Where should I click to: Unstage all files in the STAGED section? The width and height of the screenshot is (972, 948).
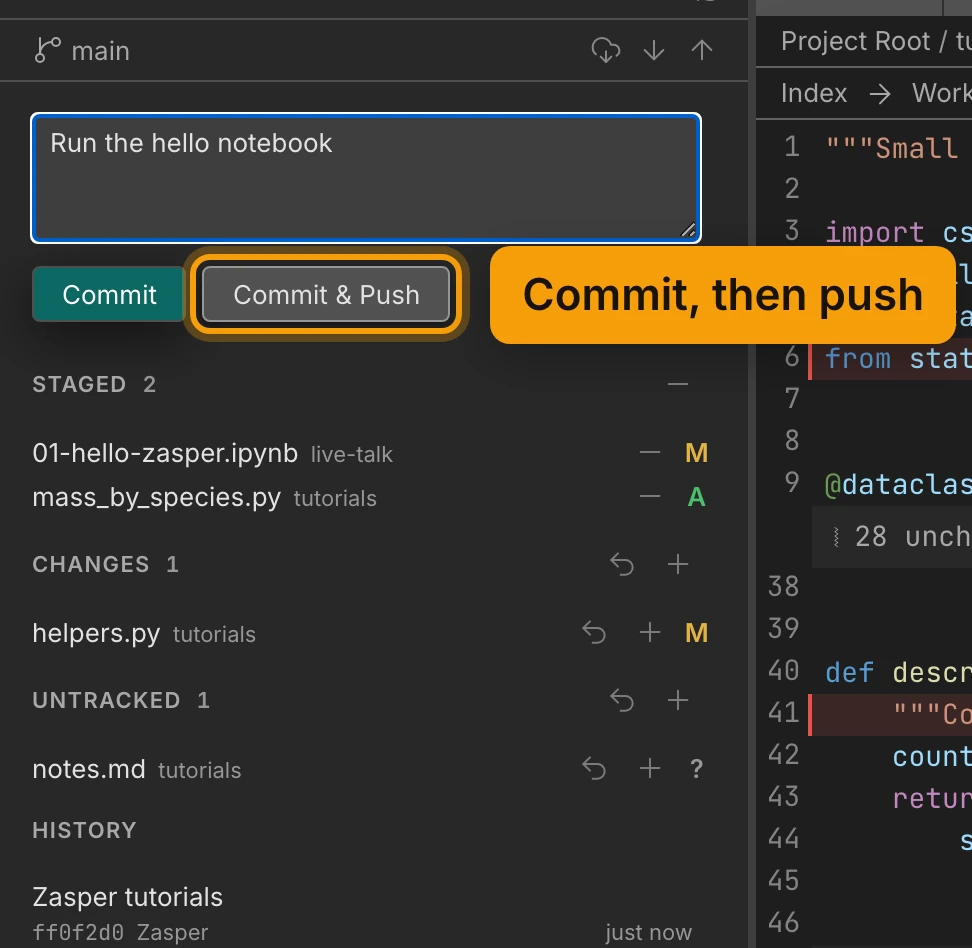[678, 384]
